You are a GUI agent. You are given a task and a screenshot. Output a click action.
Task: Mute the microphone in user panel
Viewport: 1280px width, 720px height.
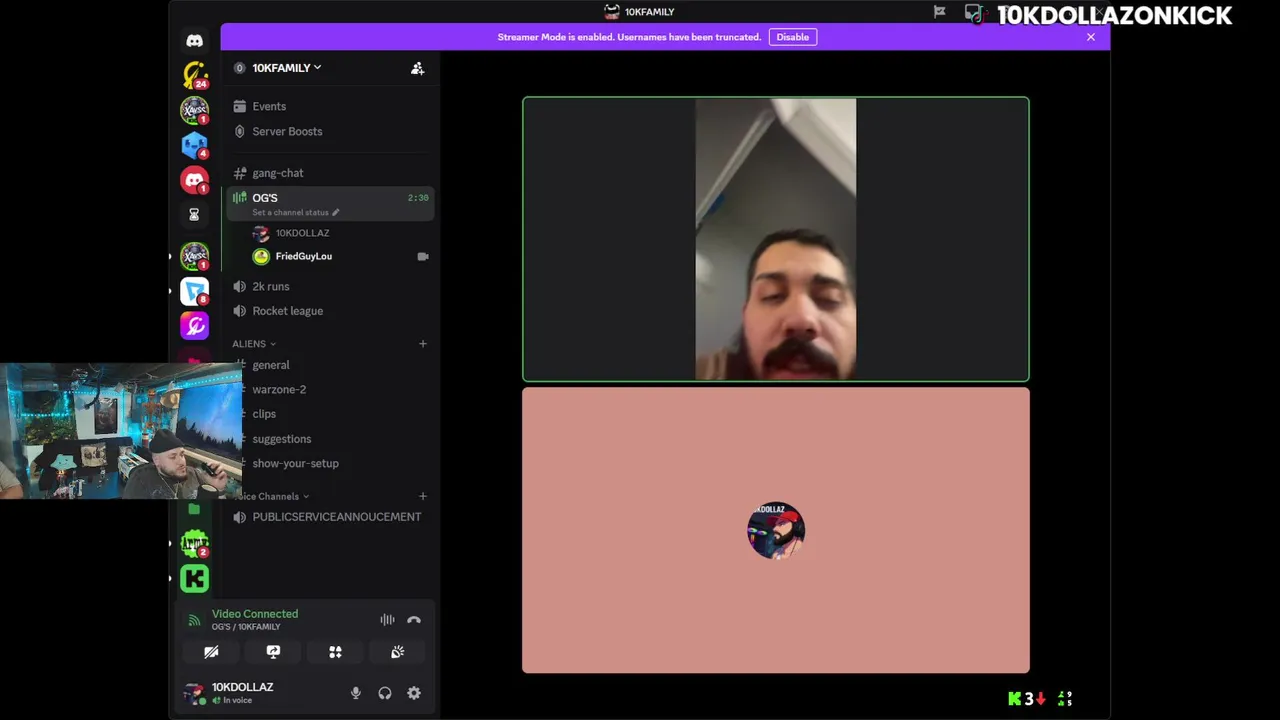point(355,693)
